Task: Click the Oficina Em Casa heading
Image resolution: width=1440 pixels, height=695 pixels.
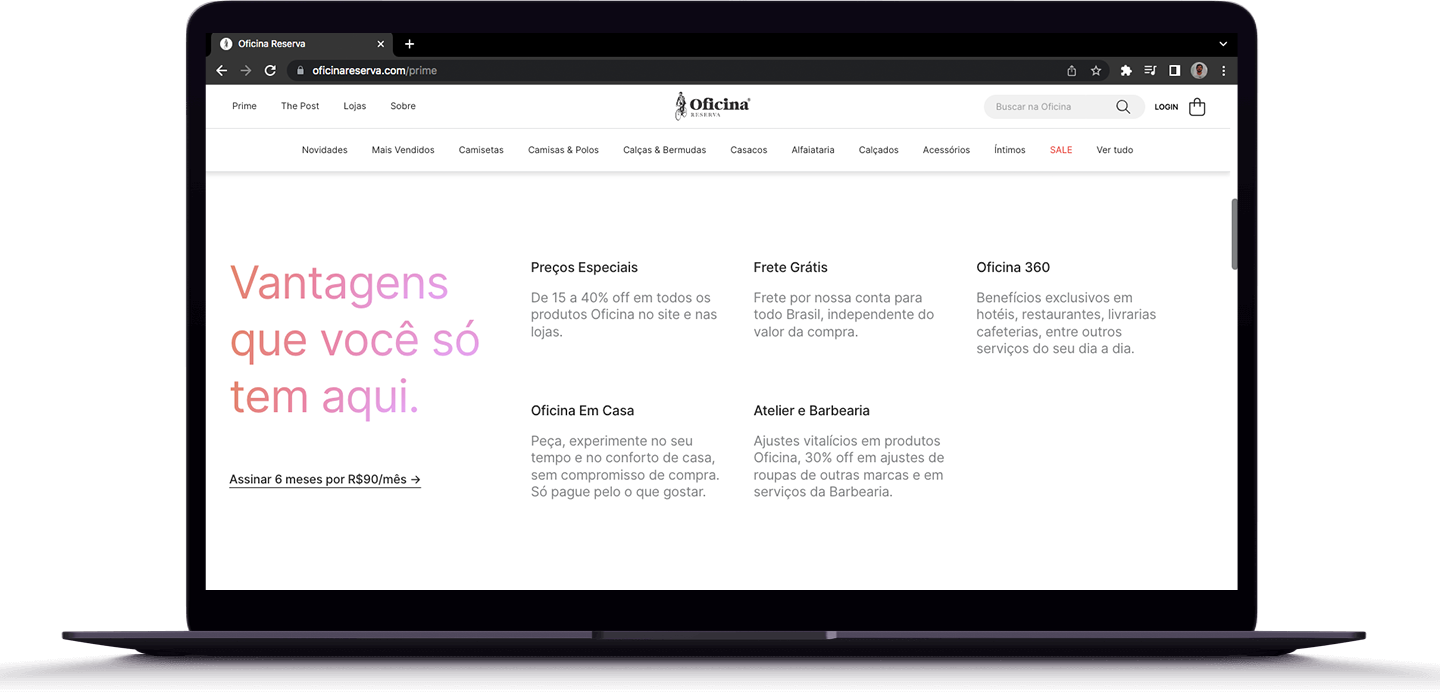Action: pyautogui.click(x=582, y=411)
